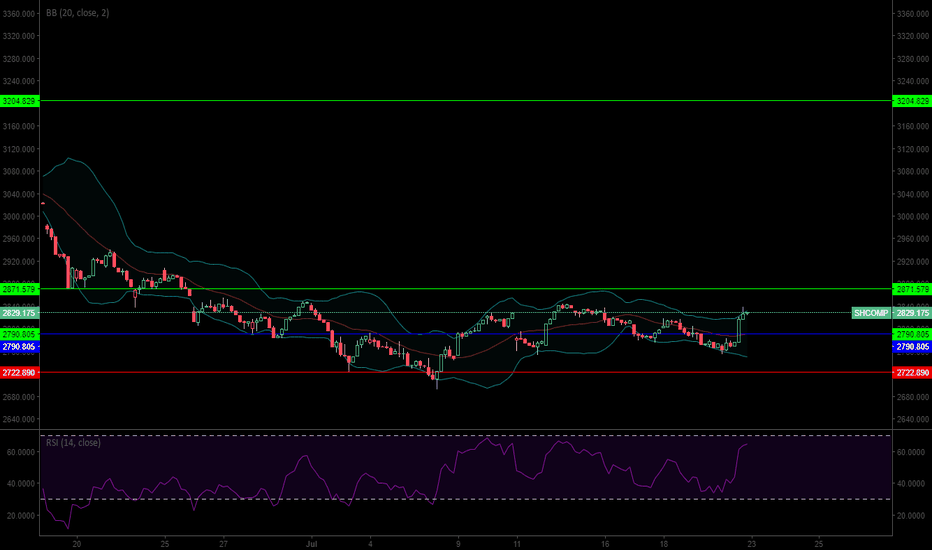This screenshot has height=550, width=932.
Task: Click the 4 date label on time axis
Action: pyautogui.click(x=370, y=543)
